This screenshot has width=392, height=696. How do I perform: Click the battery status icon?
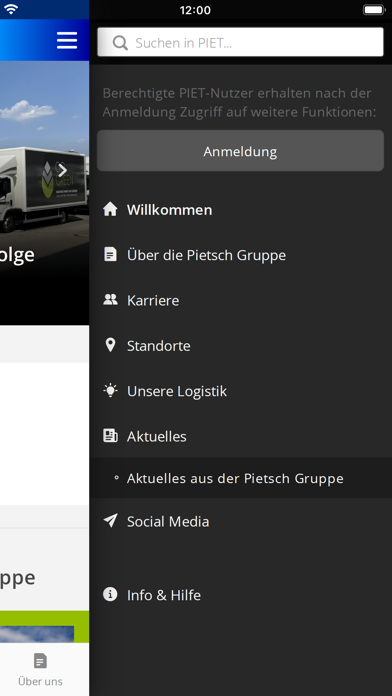point(374,10)
